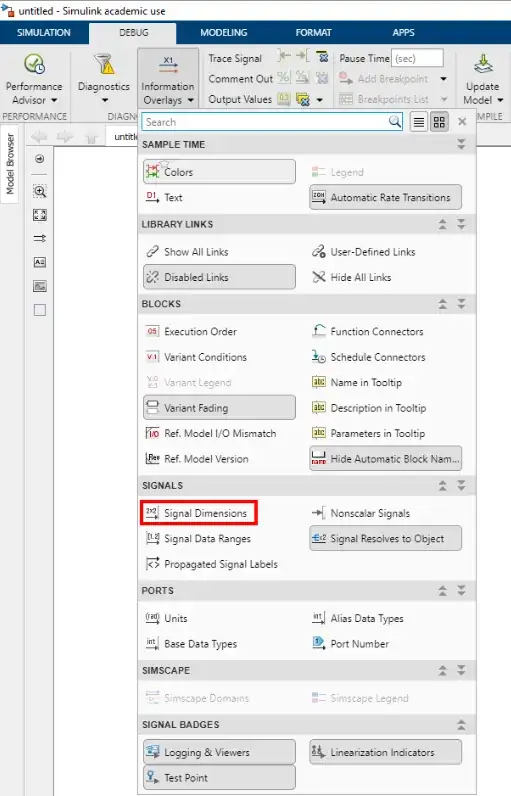Viewport: 511px width, 796px height.
Task: Select the Port Number overlay
Action: click(350, 644)
